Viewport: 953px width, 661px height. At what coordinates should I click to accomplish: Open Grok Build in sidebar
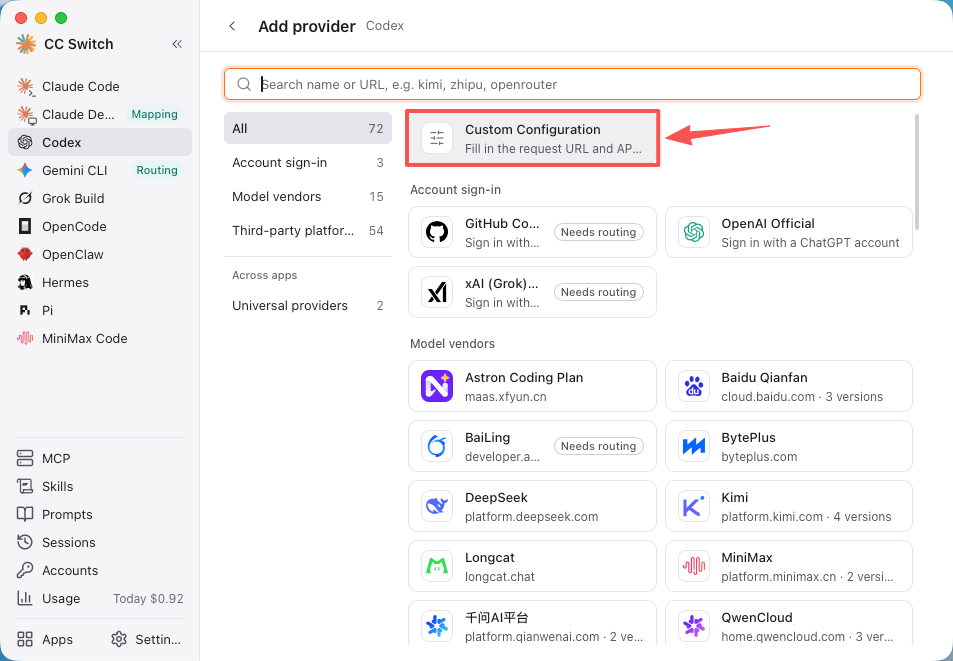(x=100, y=198)
